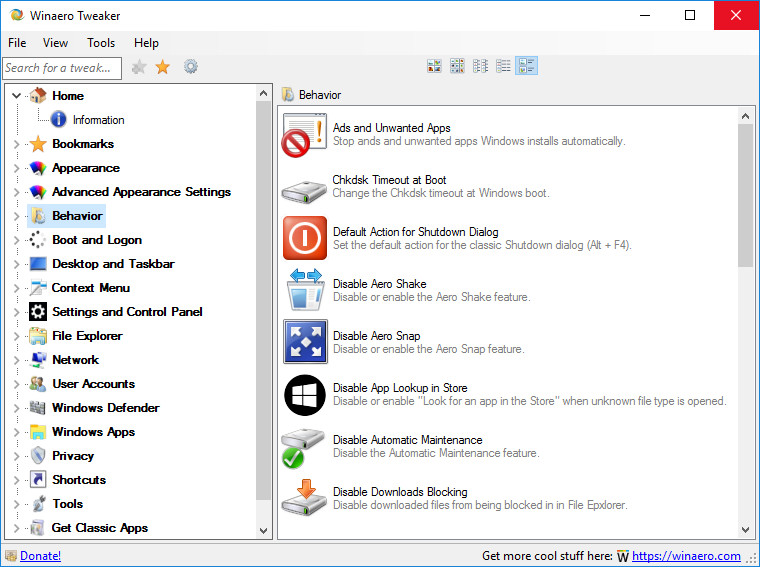Image resolution: width=760 pixels, height=567 pixels.
Task: Click the Disable Aero Snap icon
Action: [x=304, y=342]
